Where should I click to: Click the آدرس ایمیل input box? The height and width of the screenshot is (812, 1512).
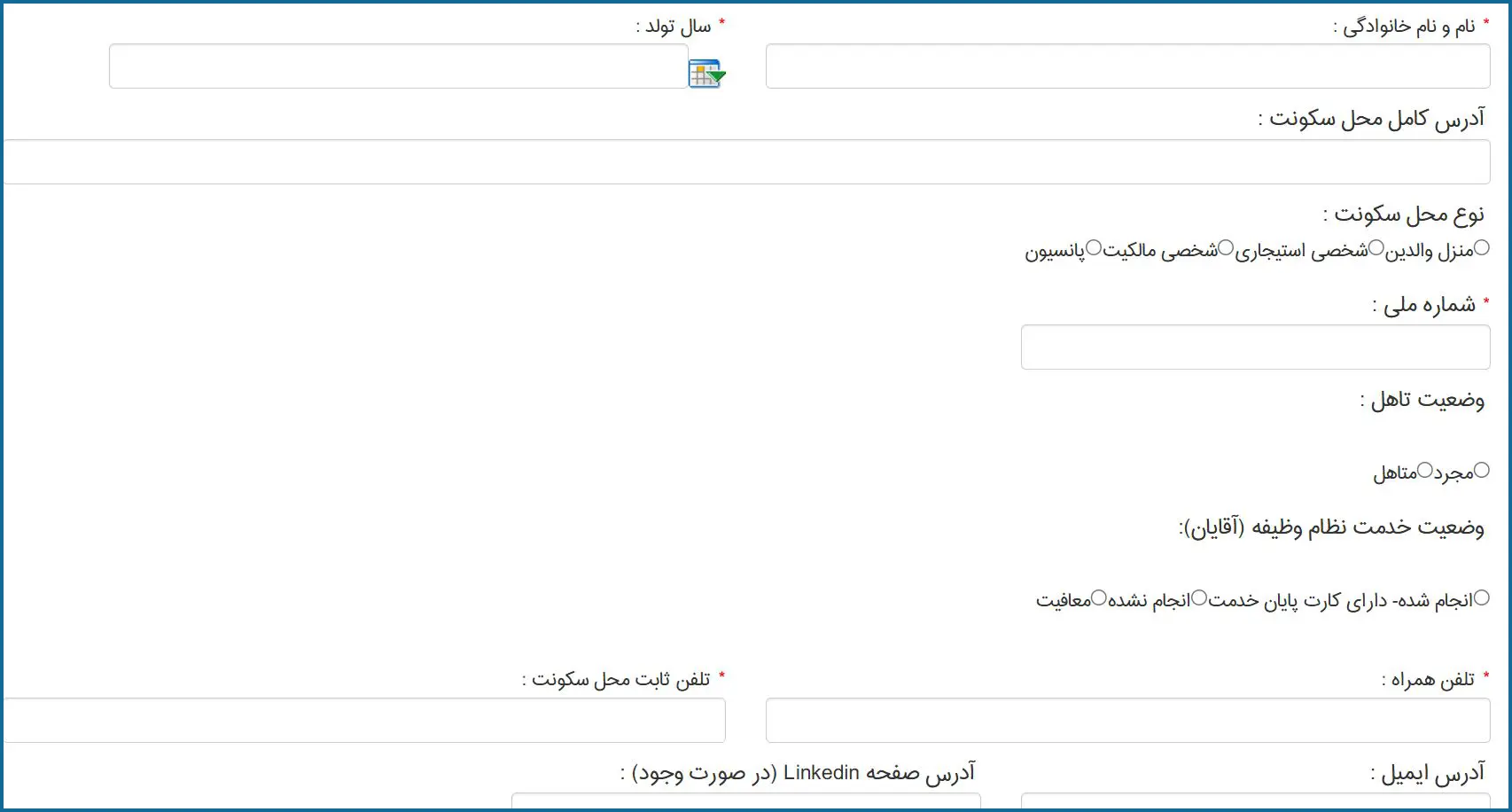coord(1255,801)
